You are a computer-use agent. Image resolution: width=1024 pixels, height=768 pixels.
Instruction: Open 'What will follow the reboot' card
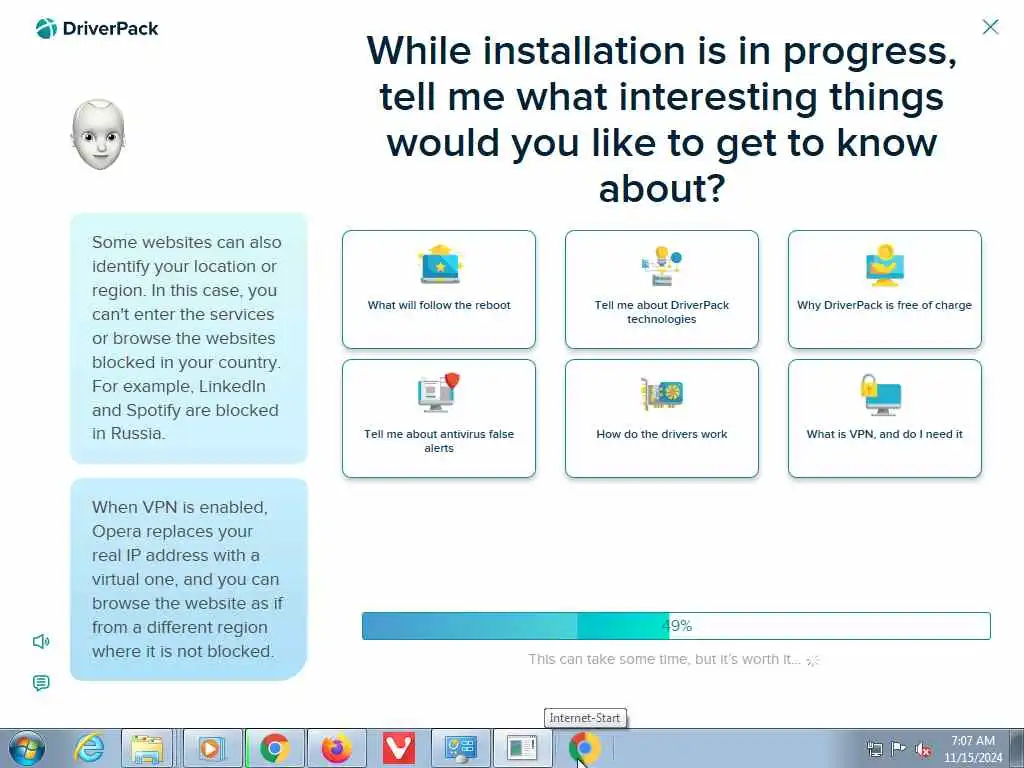(x=439, y=289)
